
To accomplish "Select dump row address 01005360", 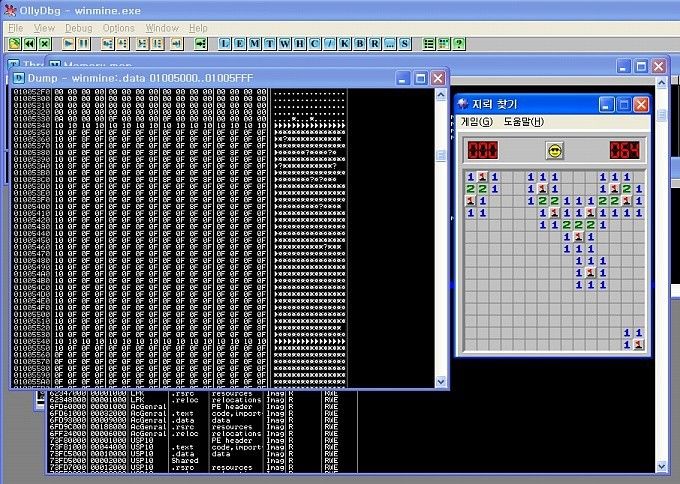I will point(32,139).
